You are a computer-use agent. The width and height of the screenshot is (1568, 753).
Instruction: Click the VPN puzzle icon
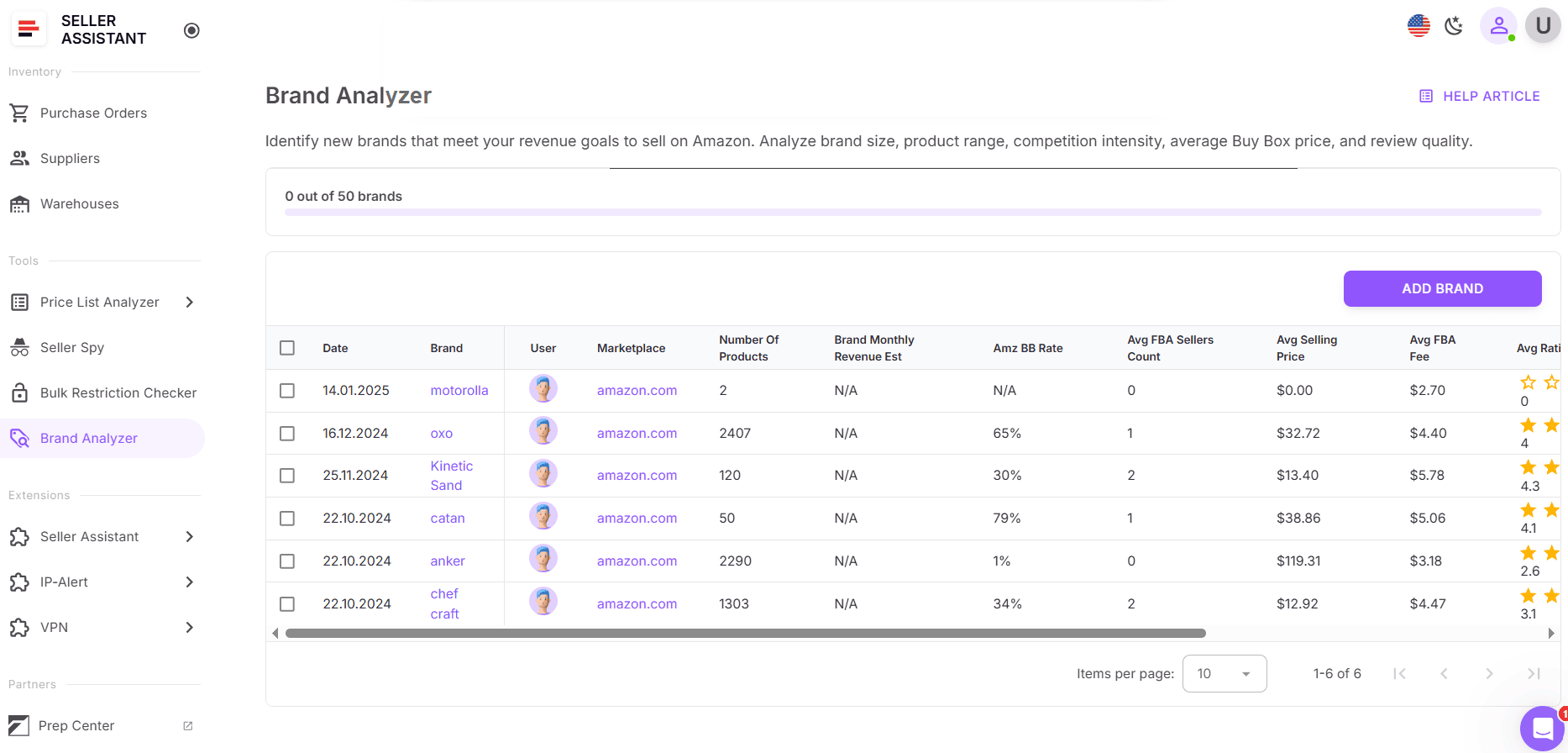point(19,627)
